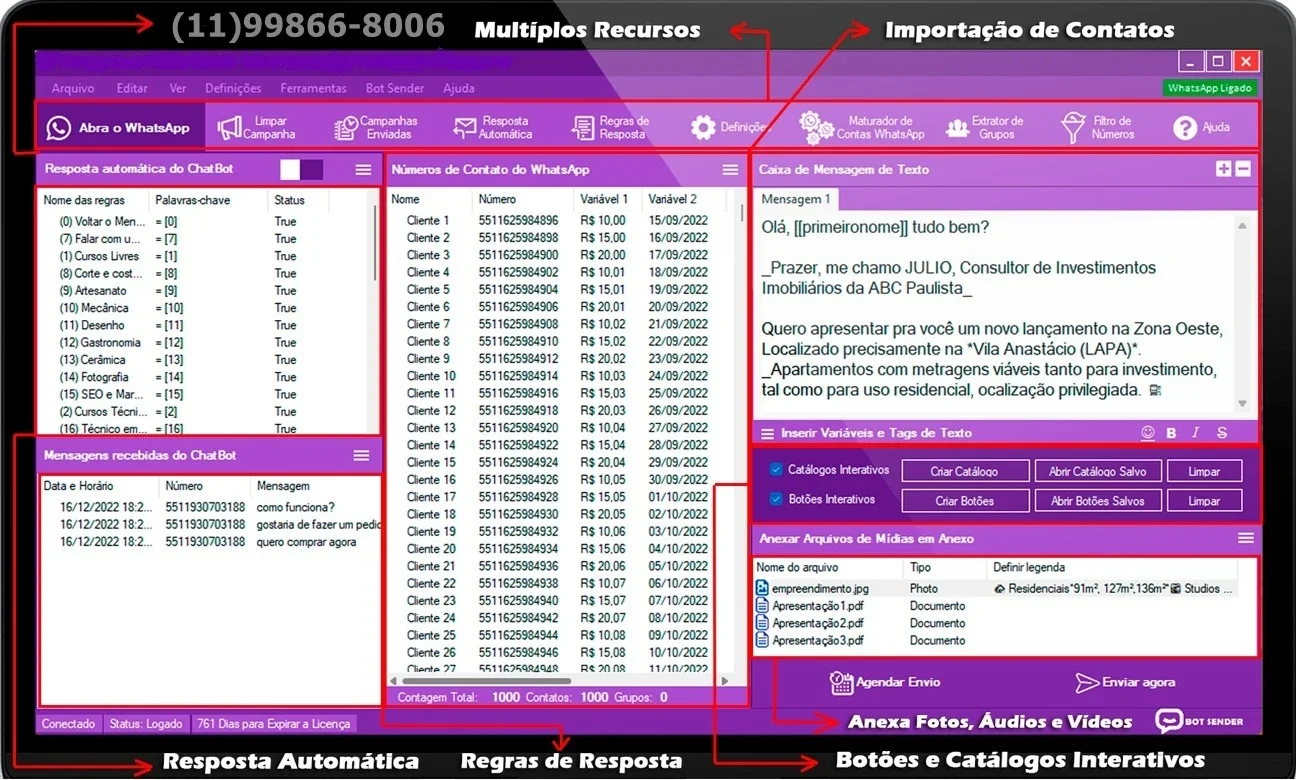1296x780 pixels.
Task: Open the Ferramentas menu
Action: click(313, 88)
